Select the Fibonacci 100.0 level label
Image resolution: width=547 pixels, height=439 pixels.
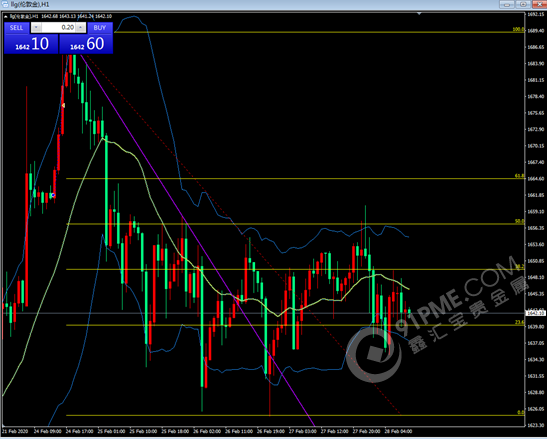tap(518, 30)
